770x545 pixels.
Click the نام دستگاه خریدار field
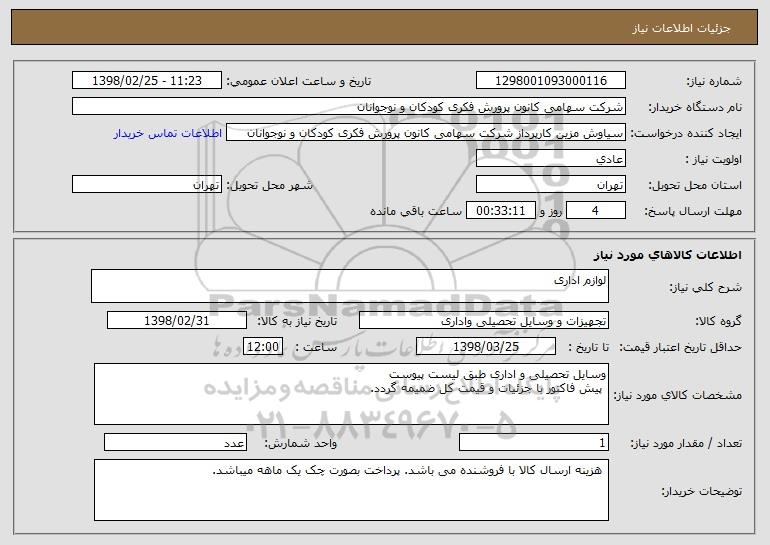point(349,106)
